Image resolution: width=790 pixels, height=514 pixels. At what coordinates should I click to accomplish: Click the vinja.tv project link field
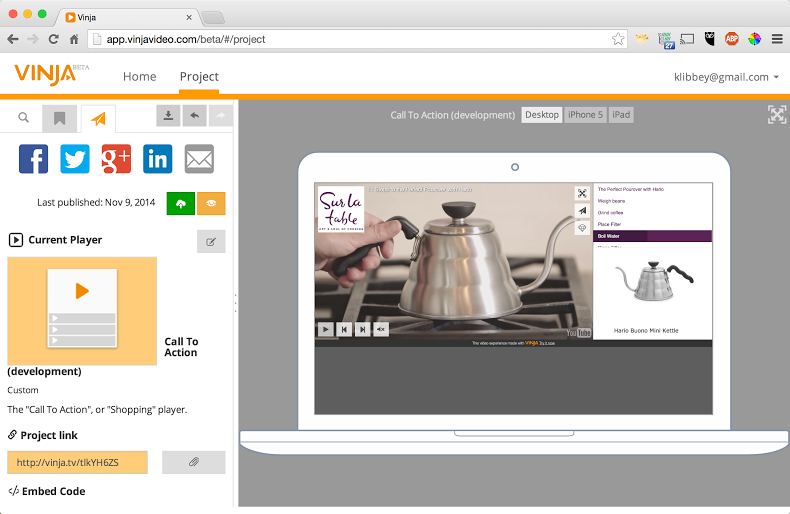(77, 462)
